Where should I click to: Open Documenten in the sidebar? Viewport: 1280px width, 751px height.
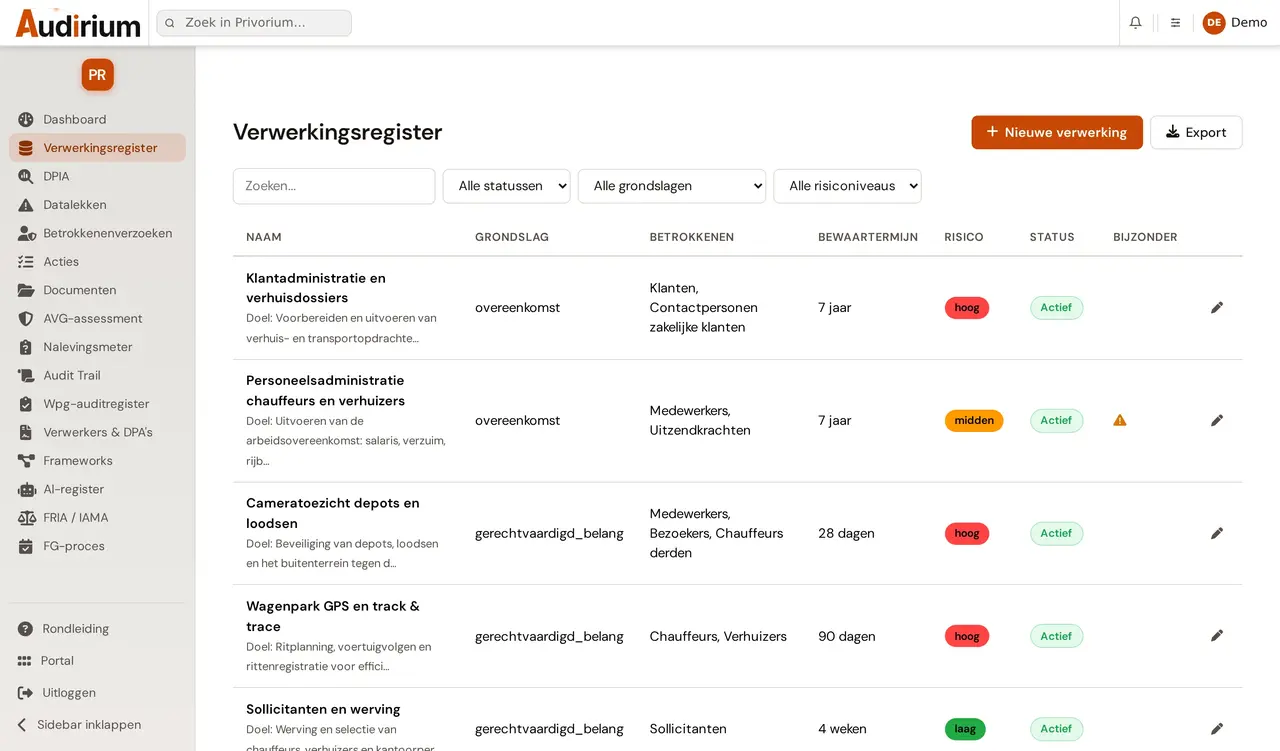point(97,290)
